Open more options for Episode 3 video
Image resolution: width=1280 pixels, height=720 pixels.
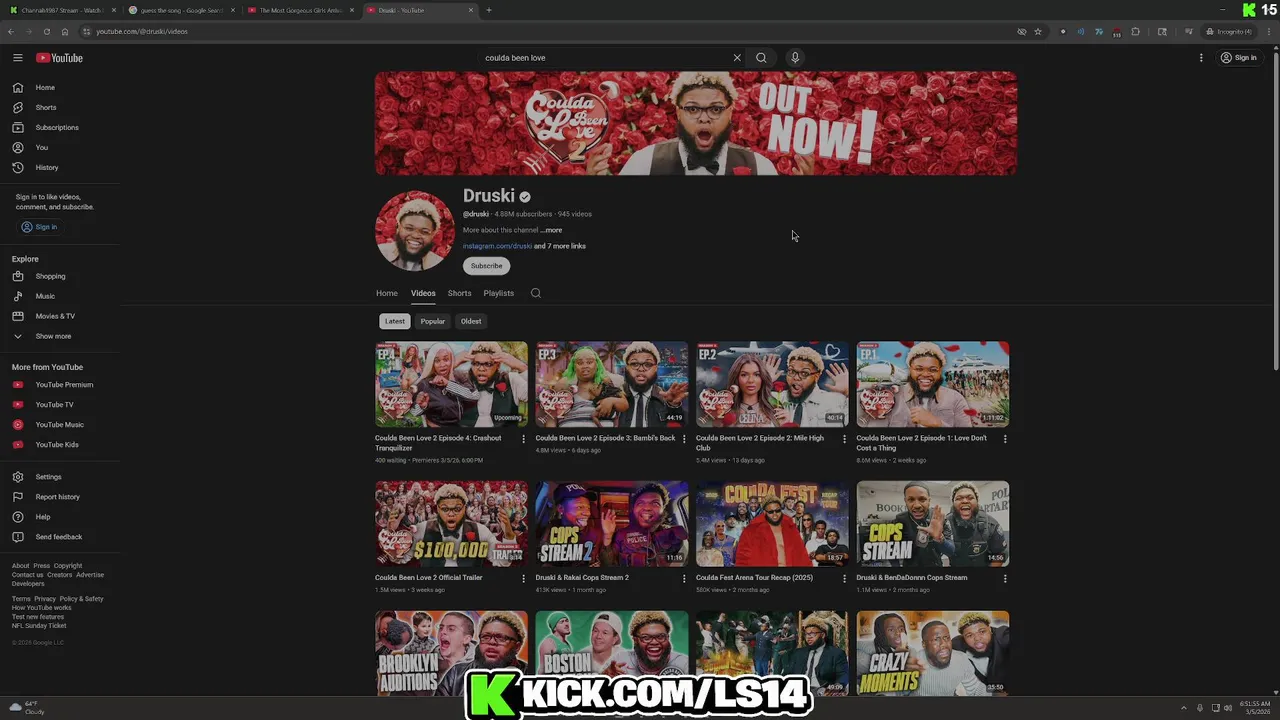point(684,438)
